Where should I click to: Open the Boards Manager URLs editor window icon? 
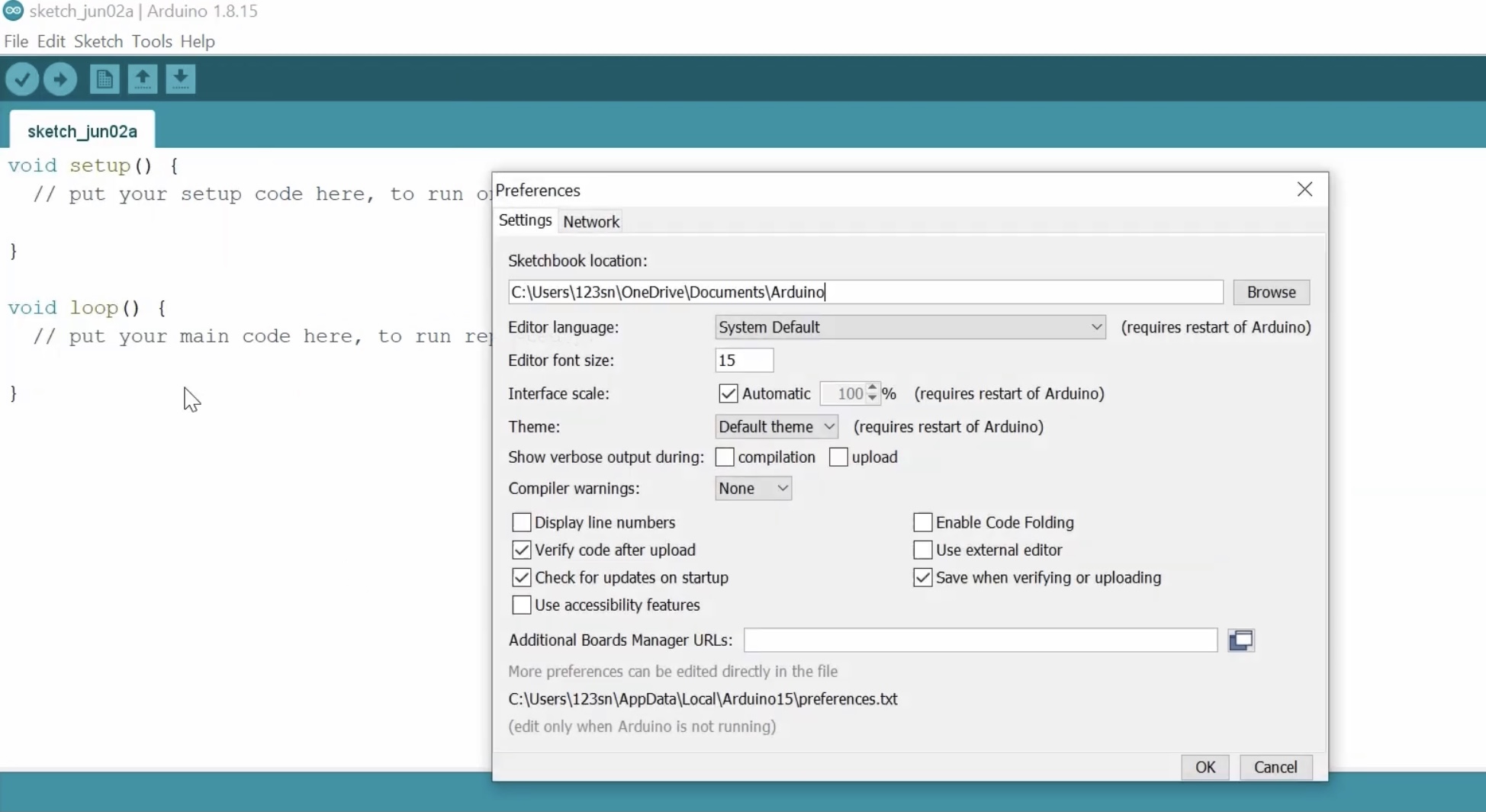point(1241,640)
